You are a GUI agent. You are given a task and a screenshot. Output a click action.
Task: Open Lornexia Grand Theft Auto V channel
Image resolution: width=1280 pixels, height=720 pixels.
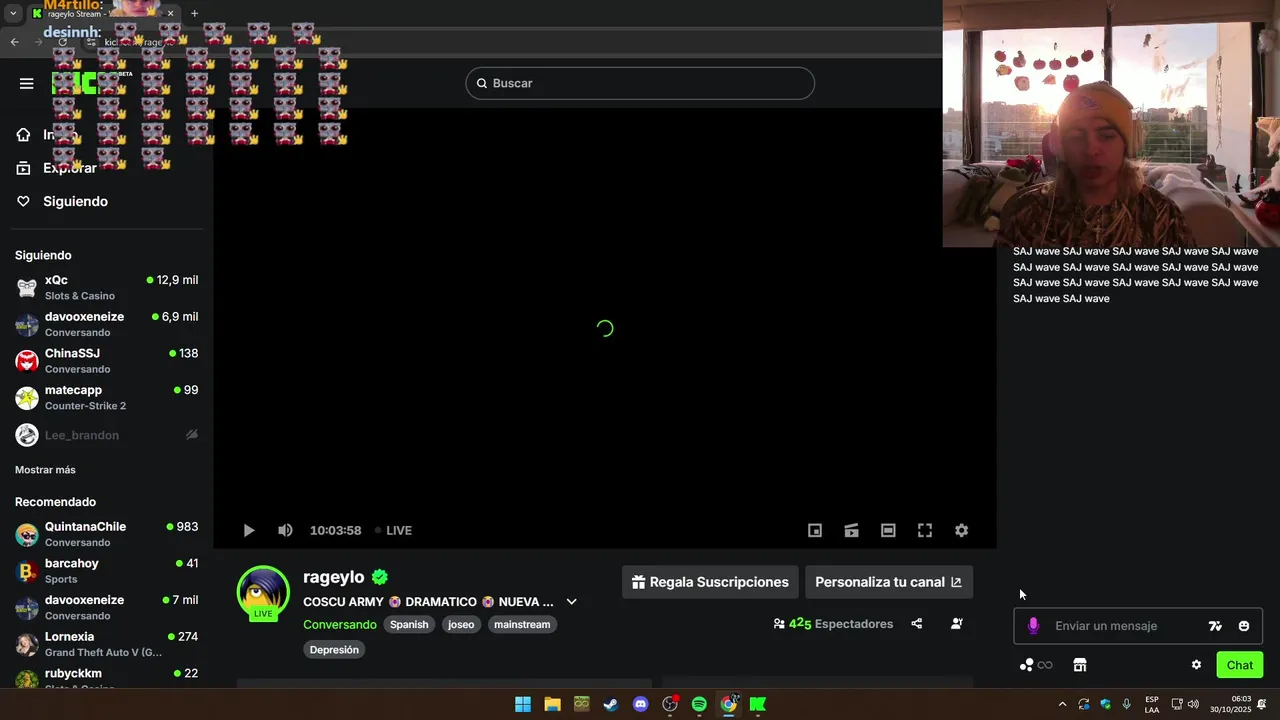(106, 645)
